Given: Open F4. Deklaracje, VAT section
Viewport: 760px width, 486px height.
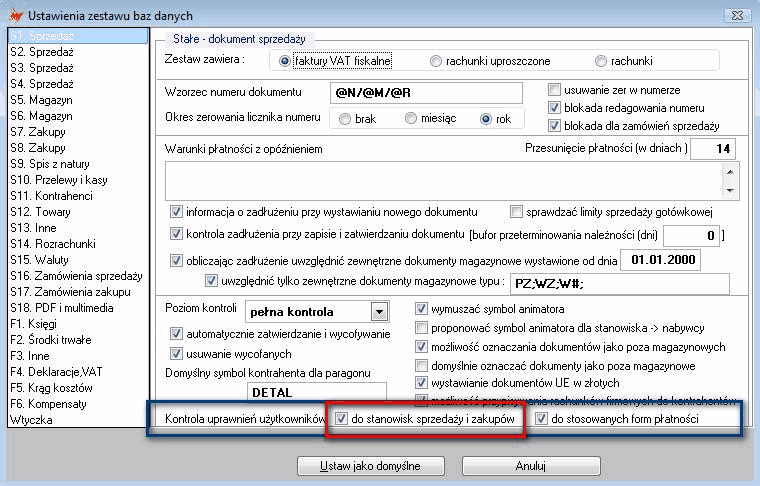Looking at the screenshot, I should [79, 372].
